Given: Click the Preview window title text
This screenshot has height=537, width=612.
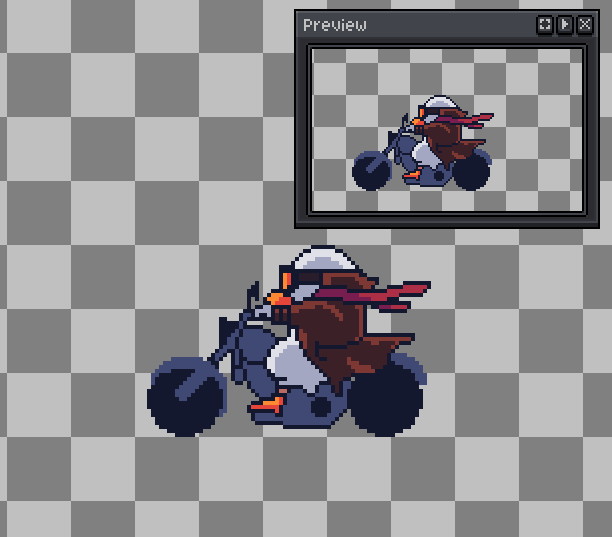Looking at the screenshot, I should tap(334, 25).
